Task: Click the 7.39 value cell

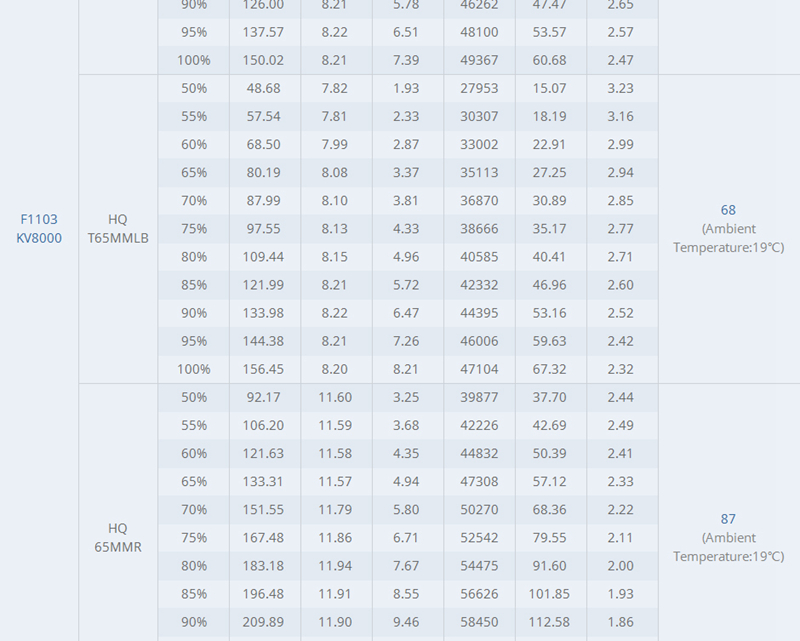Action: click(405, 60)
